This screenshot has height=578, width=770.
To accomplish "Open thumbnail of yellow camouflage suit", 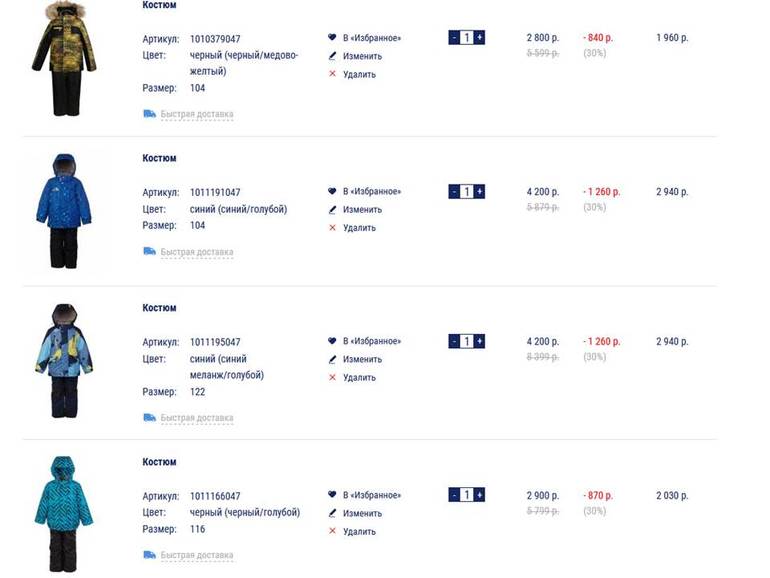I will pyautogui.click(x=64, y=58).
